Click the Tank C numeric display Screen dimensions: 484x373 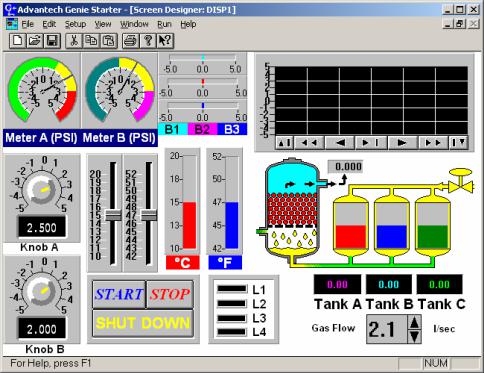(x=439, y=284)
